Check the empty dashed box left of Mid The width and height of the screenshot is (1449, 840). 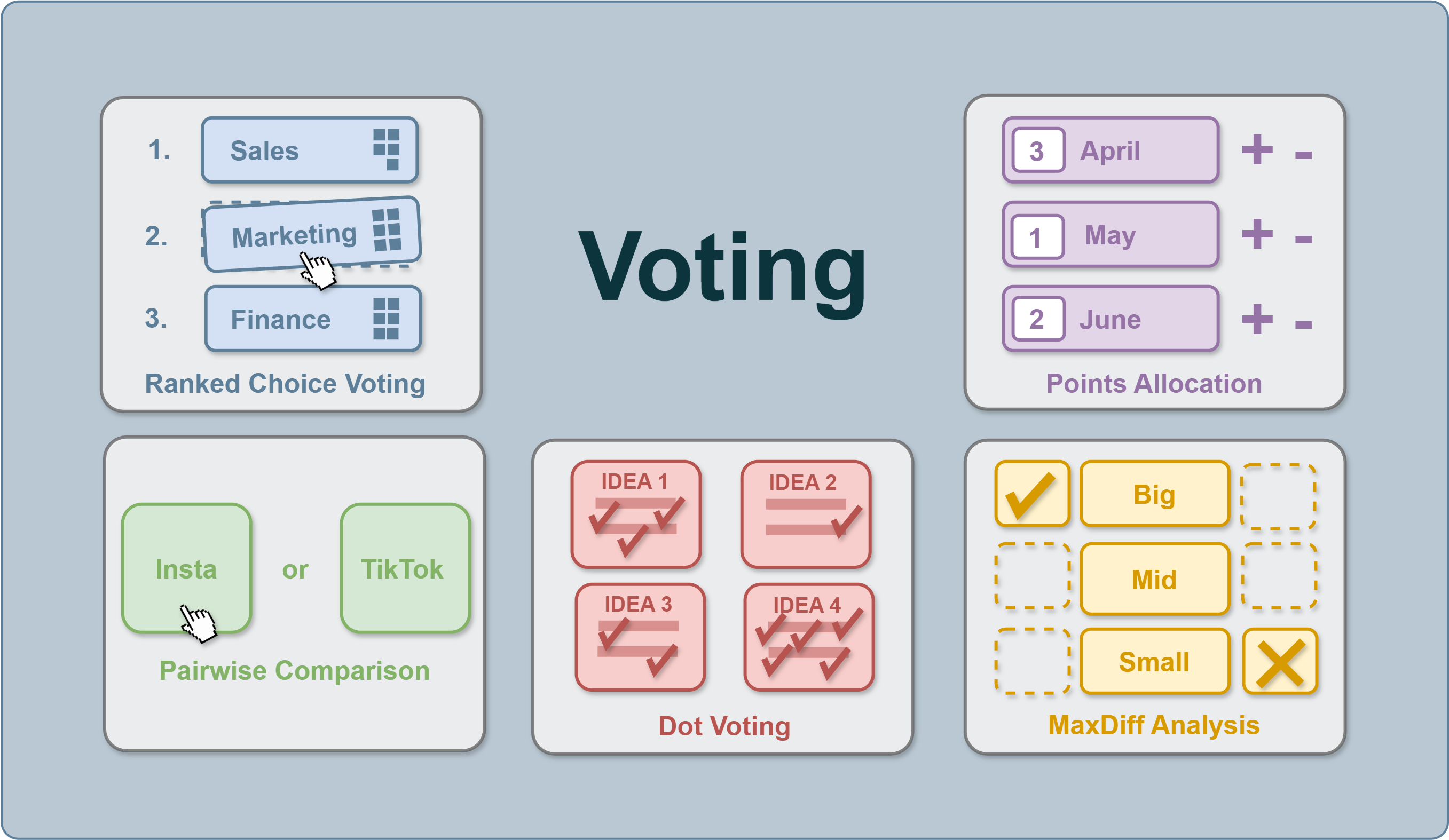point(1032,576)
